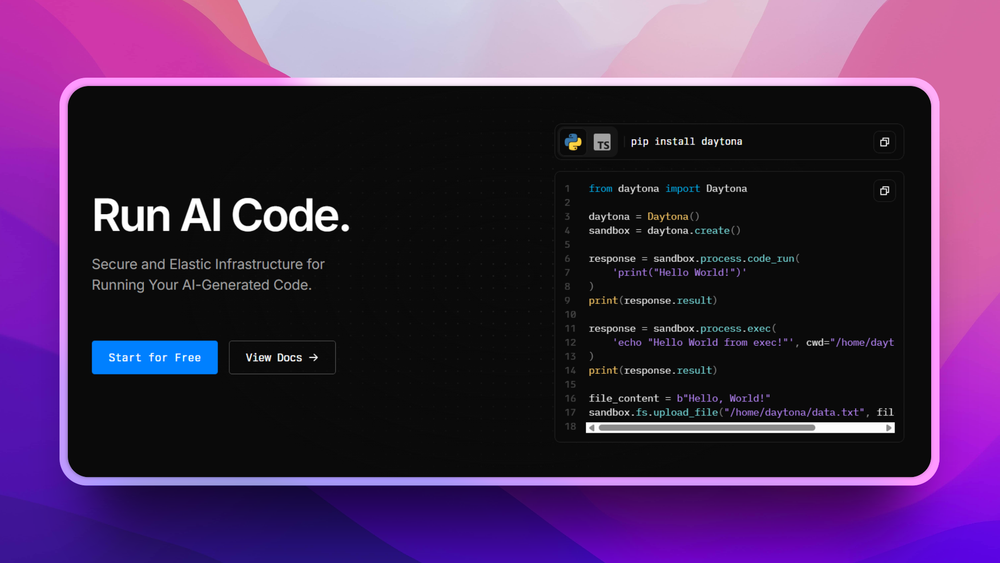Click the 'sandbox.fs.upload_file' line
This screenshot has height=563, width=1000.
click(x=741, y=413)
